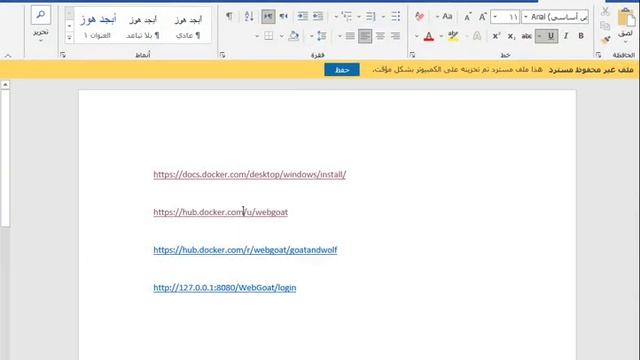The height and width of the screenshot is (360, 640).
Task: Toggle subscript x₂ formatting
Action: click(x=511, y=36)
